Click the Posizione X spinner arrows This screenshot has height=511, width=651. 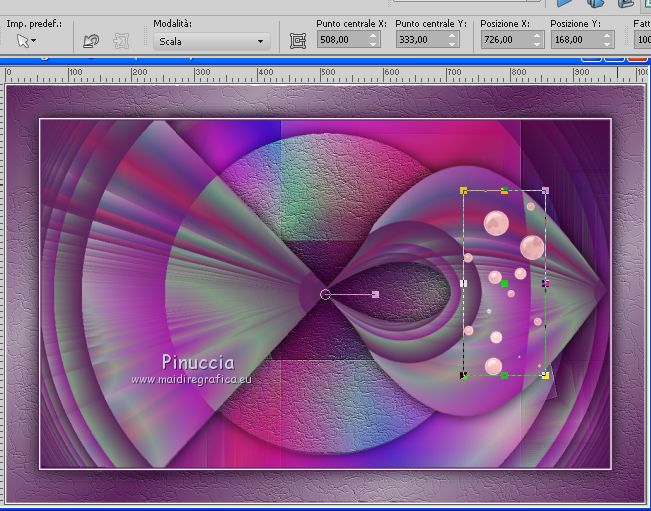[x=536, y=40]
